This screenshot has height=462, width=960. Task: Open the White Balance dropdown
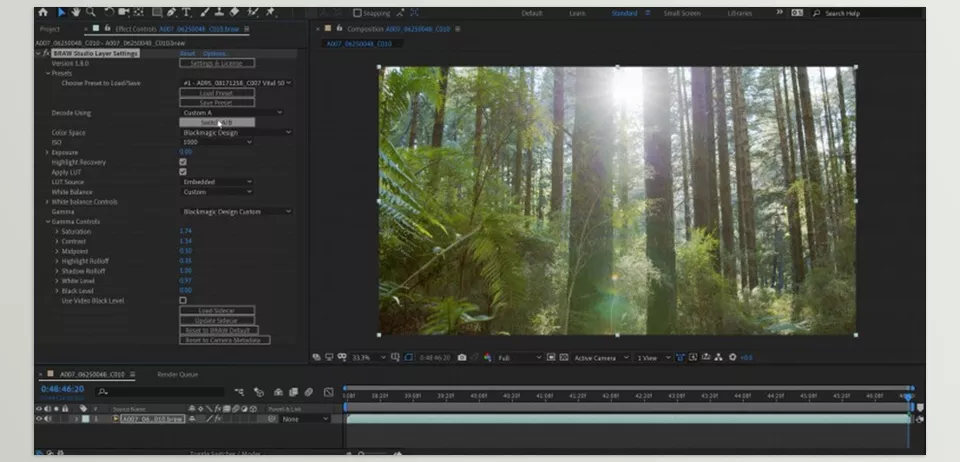217,192
